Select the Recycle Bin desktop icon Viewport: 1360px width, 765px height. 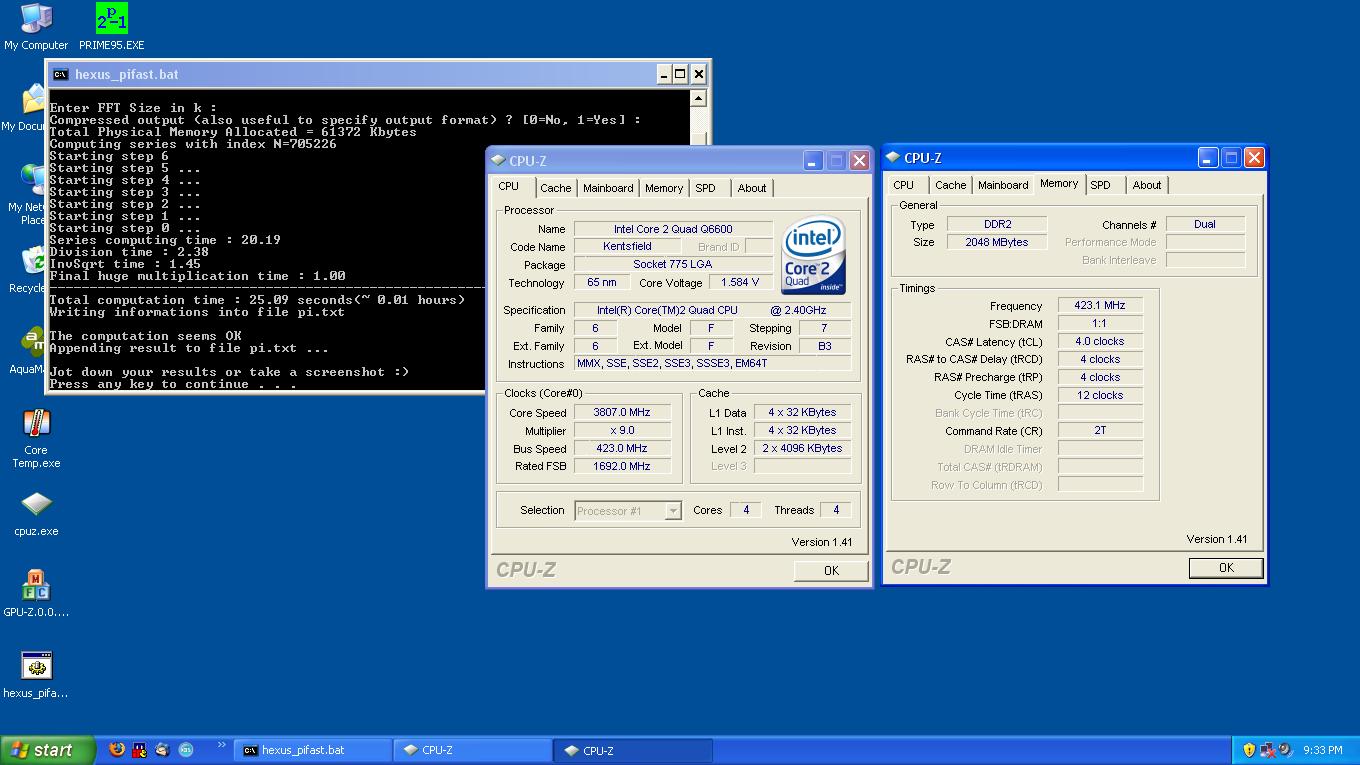(32, 261)
